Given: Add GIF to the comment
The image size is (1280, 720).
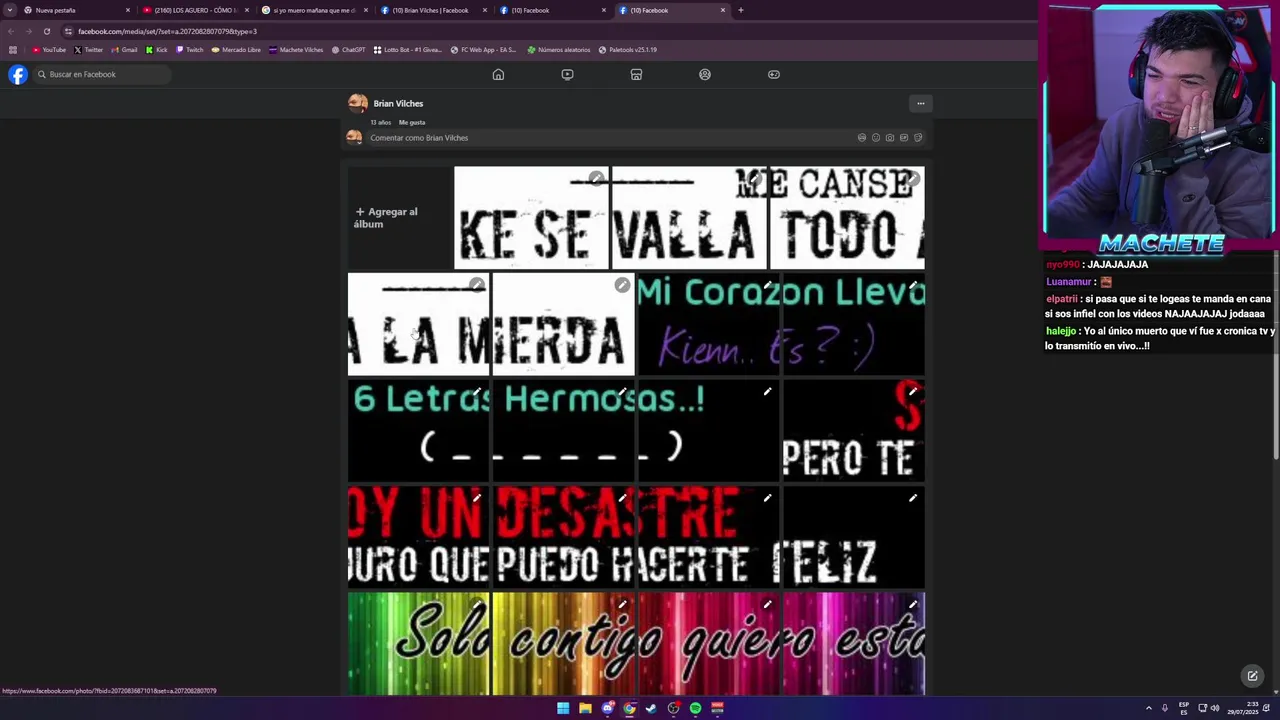Looking at the screenshot, I should point(904,138).
